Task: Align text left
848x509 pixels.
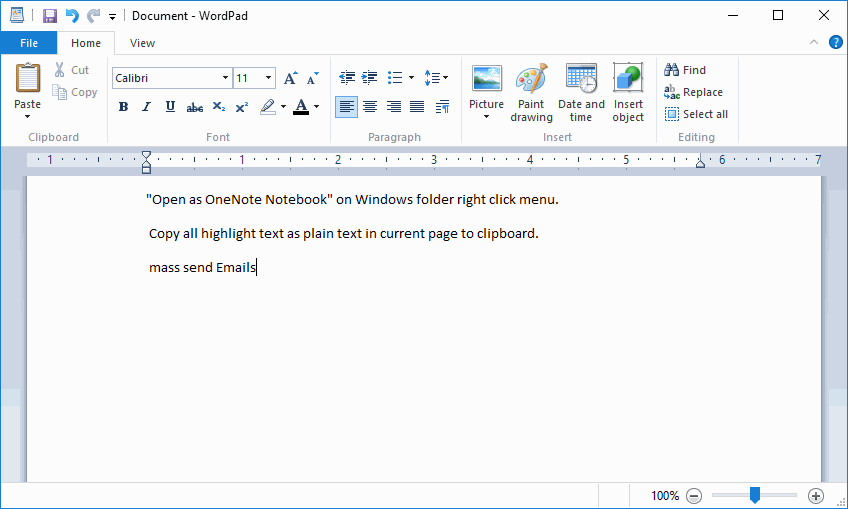Action: tap(347, 107)
